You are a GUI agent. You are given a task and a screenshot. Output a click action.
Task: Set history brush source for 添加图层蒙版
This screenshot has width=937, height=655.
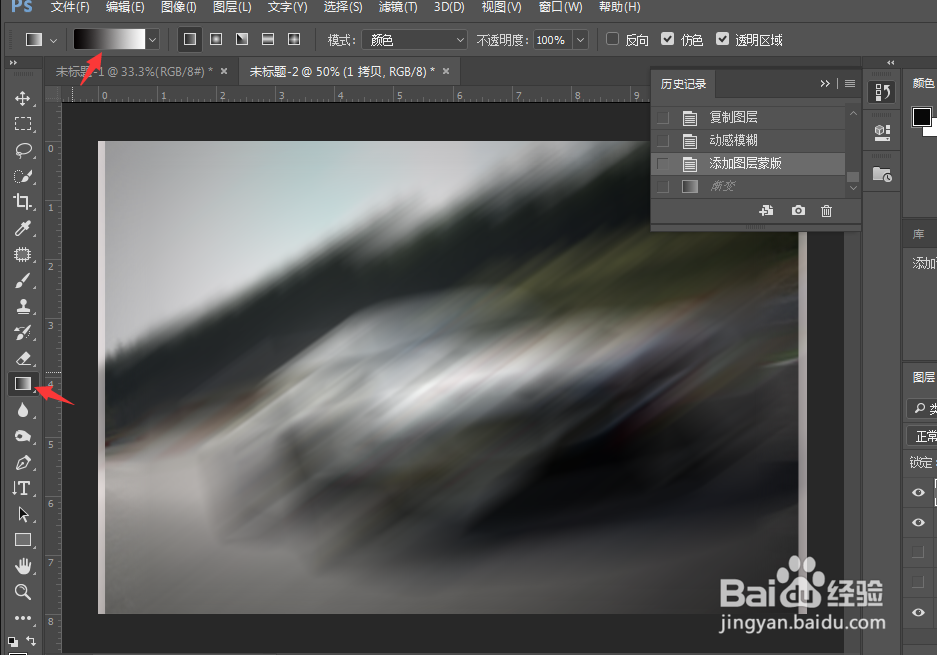pos(663,164)
